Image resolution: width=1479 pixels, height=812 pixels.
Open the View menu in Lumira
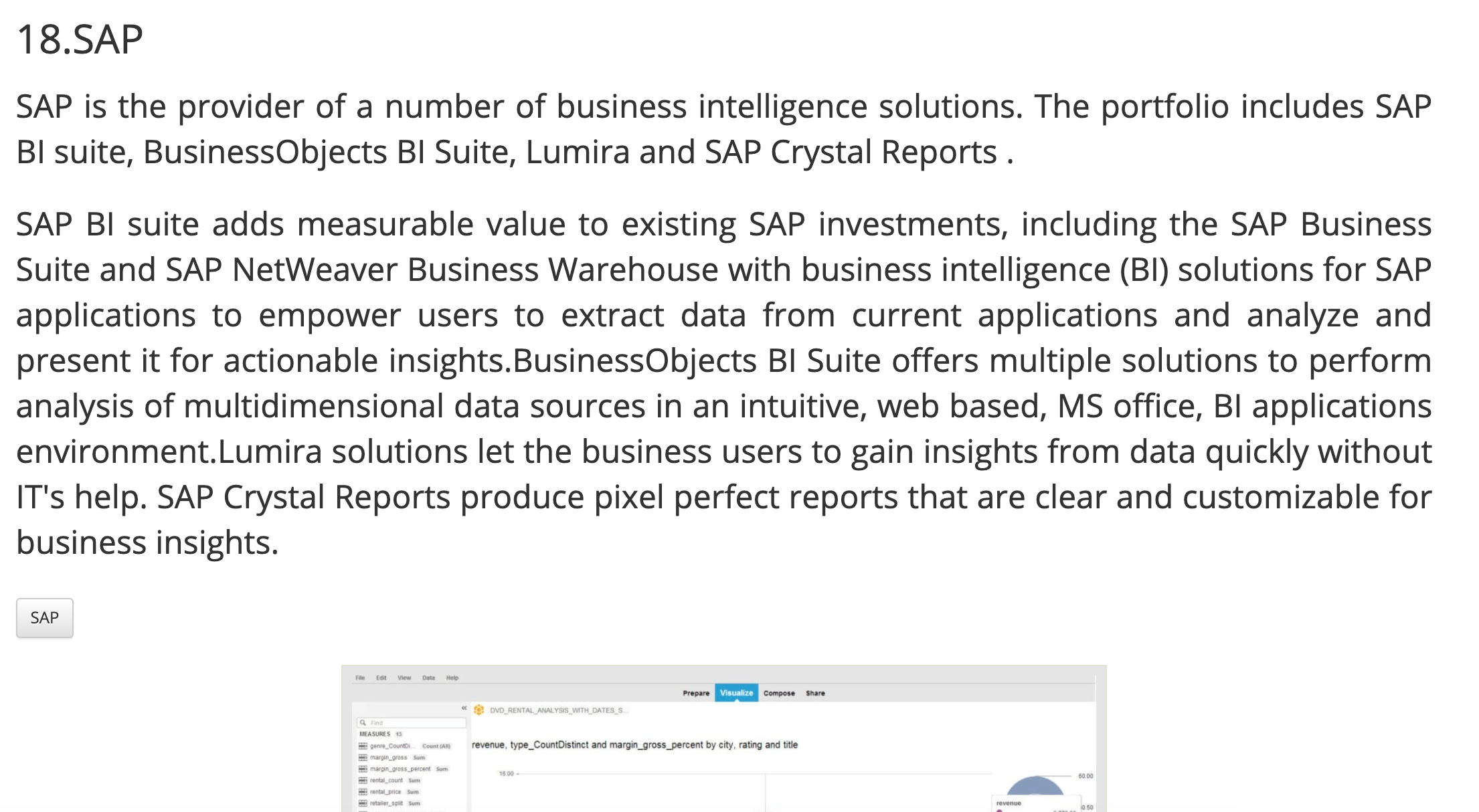point(404,678)
